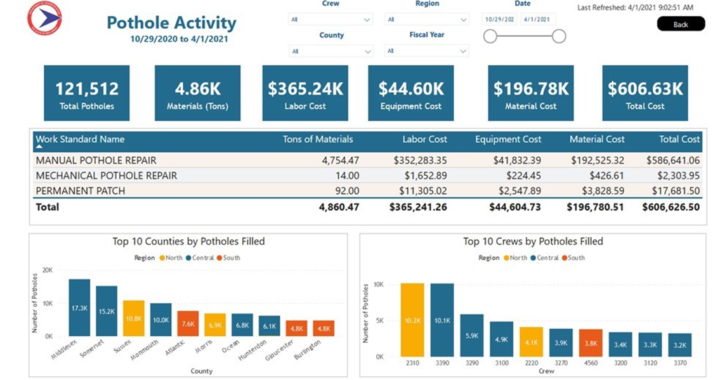Select crew 3270 bar with 3.9K

561,343
